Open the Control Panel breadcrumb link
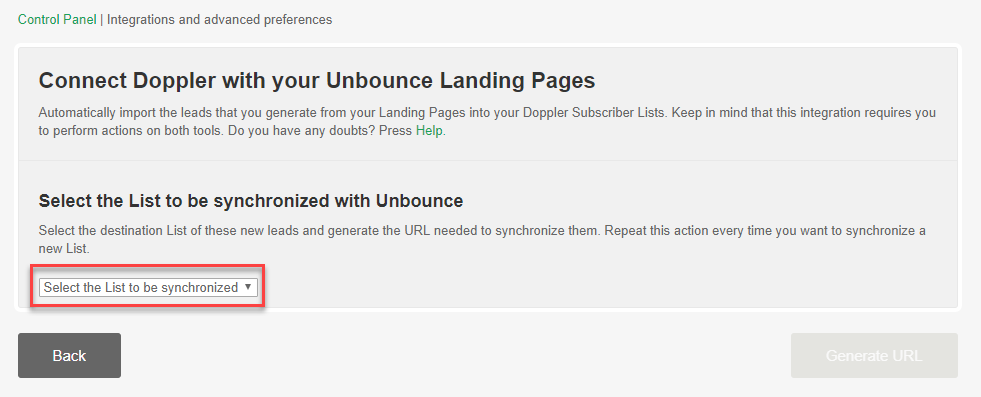The image size is (981, 397). 57,19
